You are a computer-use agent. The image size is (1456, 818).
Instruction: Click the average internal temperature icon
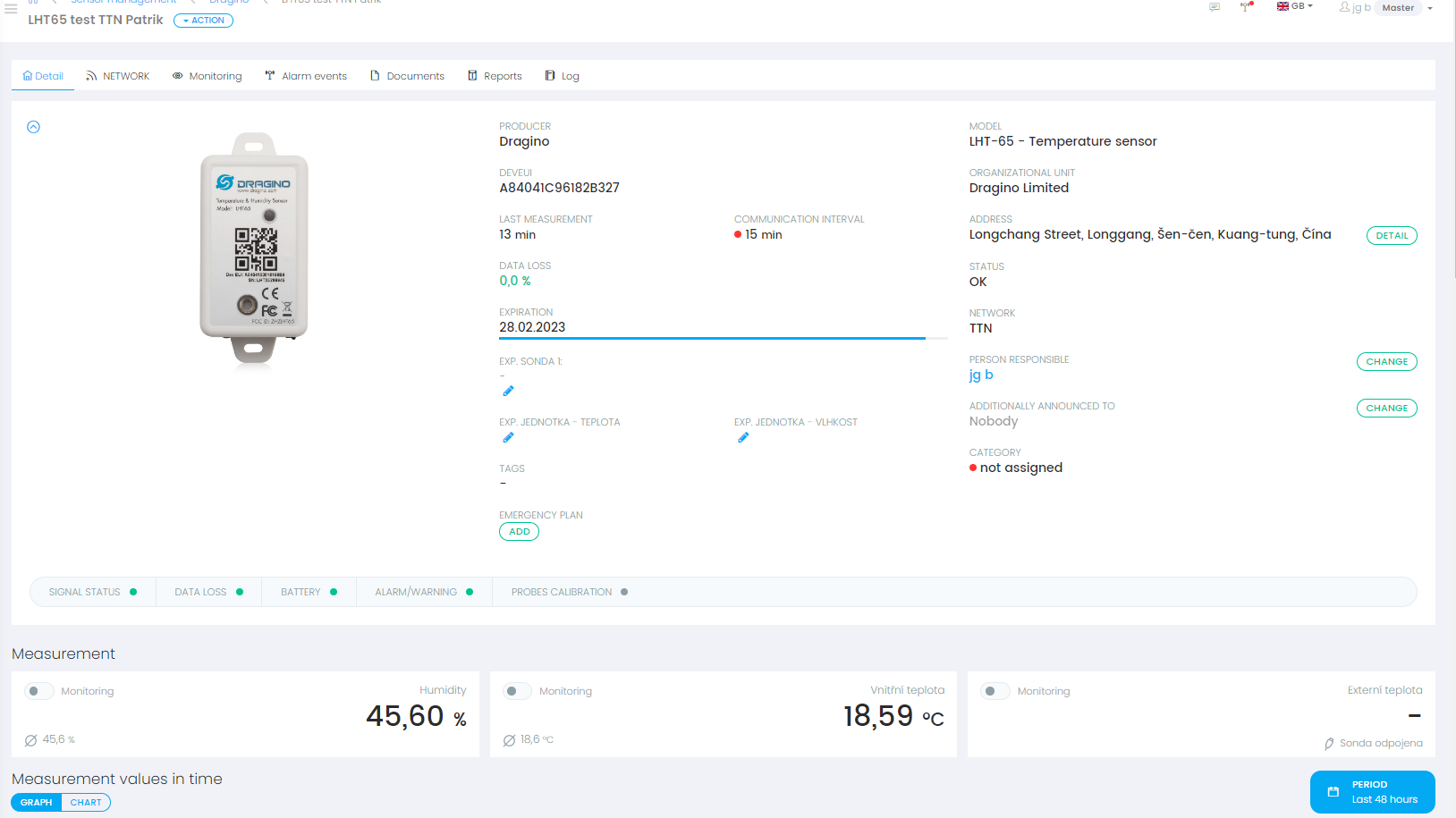pyautogui.click(x=509, y=740)
